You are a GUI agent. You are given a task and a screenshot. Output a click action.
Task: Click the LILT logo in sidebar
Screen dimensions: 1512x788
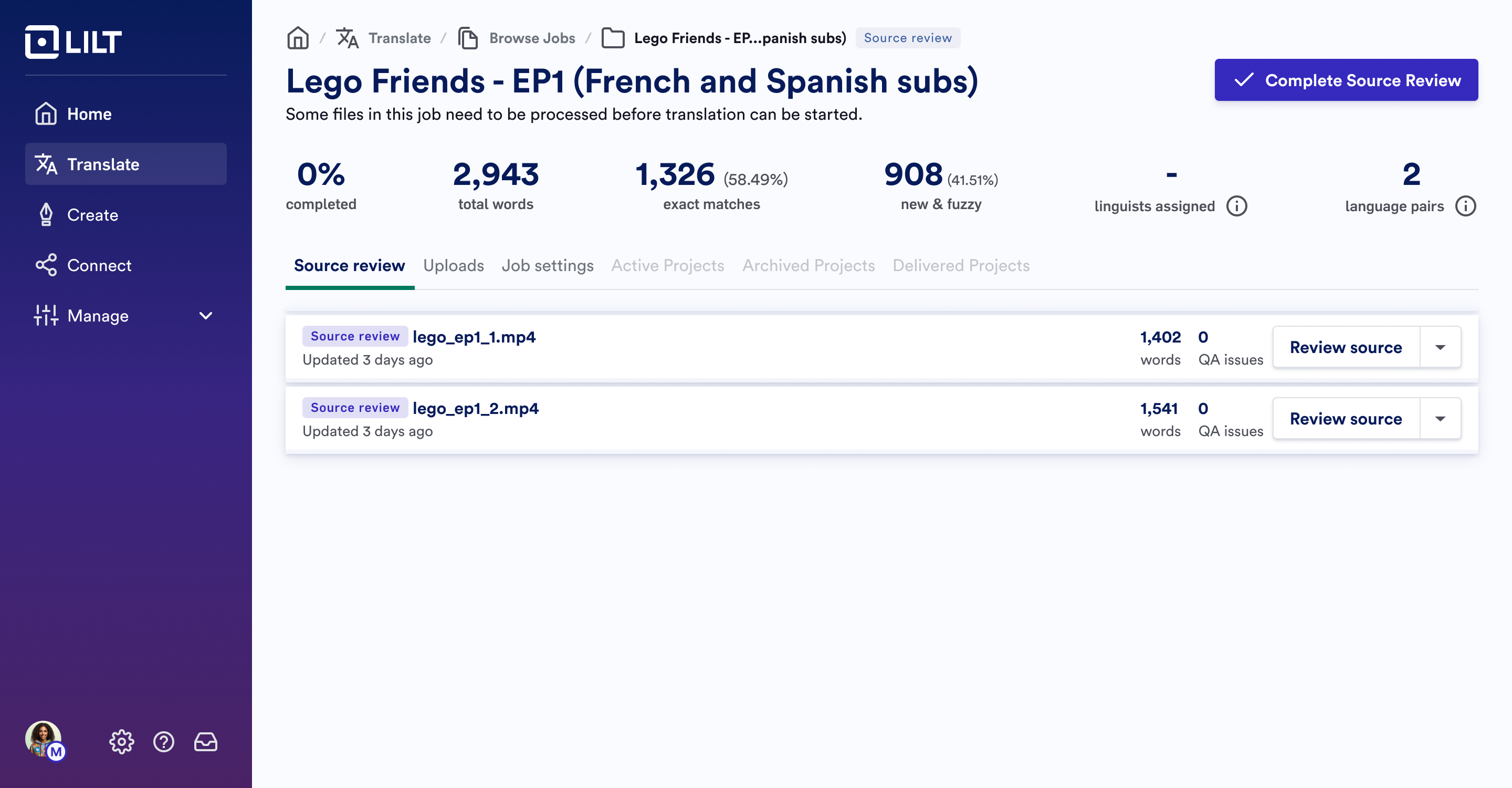tap(73, 42)
